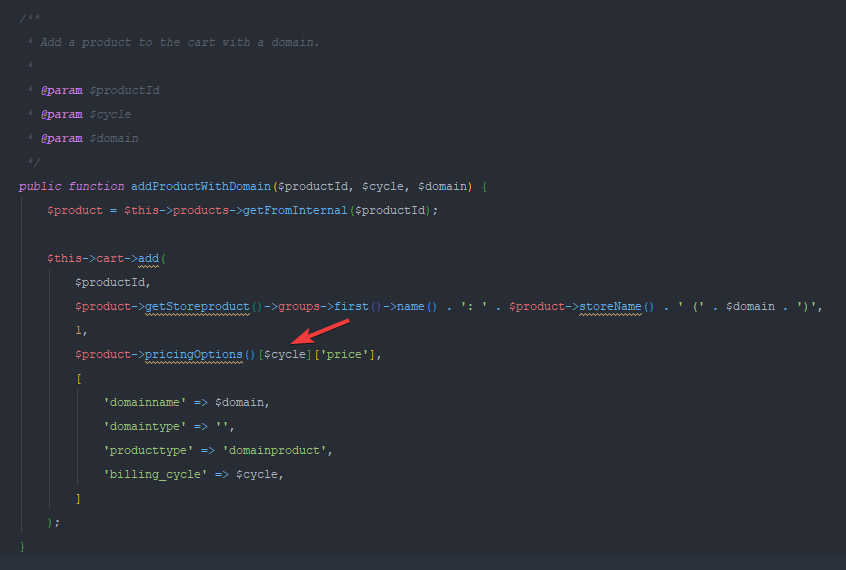This screenshot has height=570, width=846.
Task: Click the function keyword
Action: click(97, 186)
